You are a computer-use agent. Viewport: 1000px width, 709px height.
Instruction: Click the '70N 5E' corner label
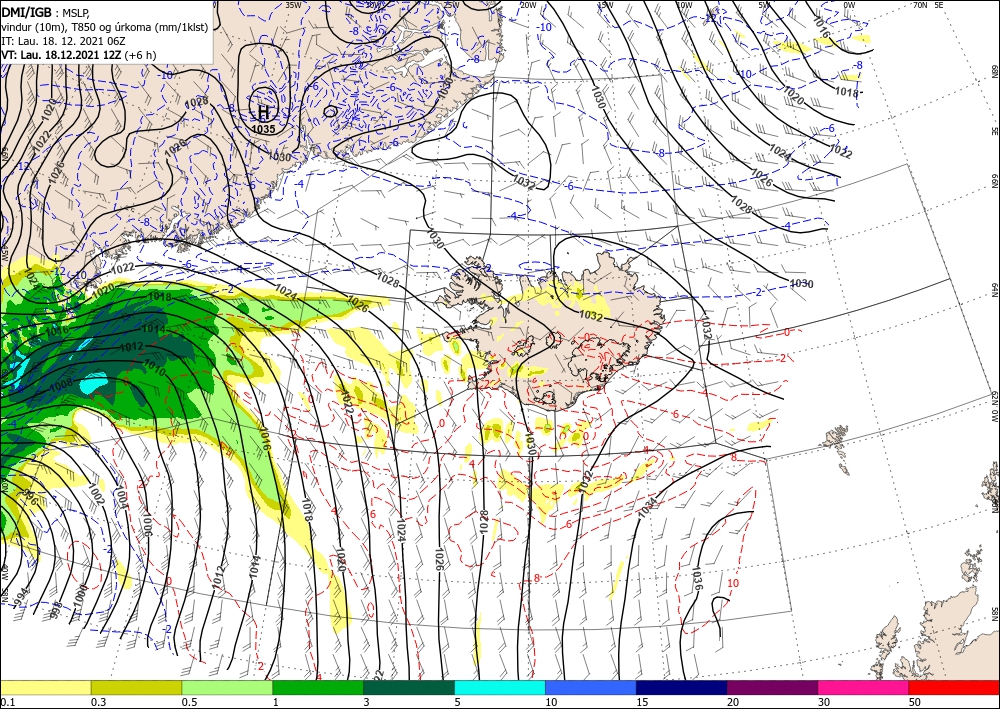coord(929,5)
